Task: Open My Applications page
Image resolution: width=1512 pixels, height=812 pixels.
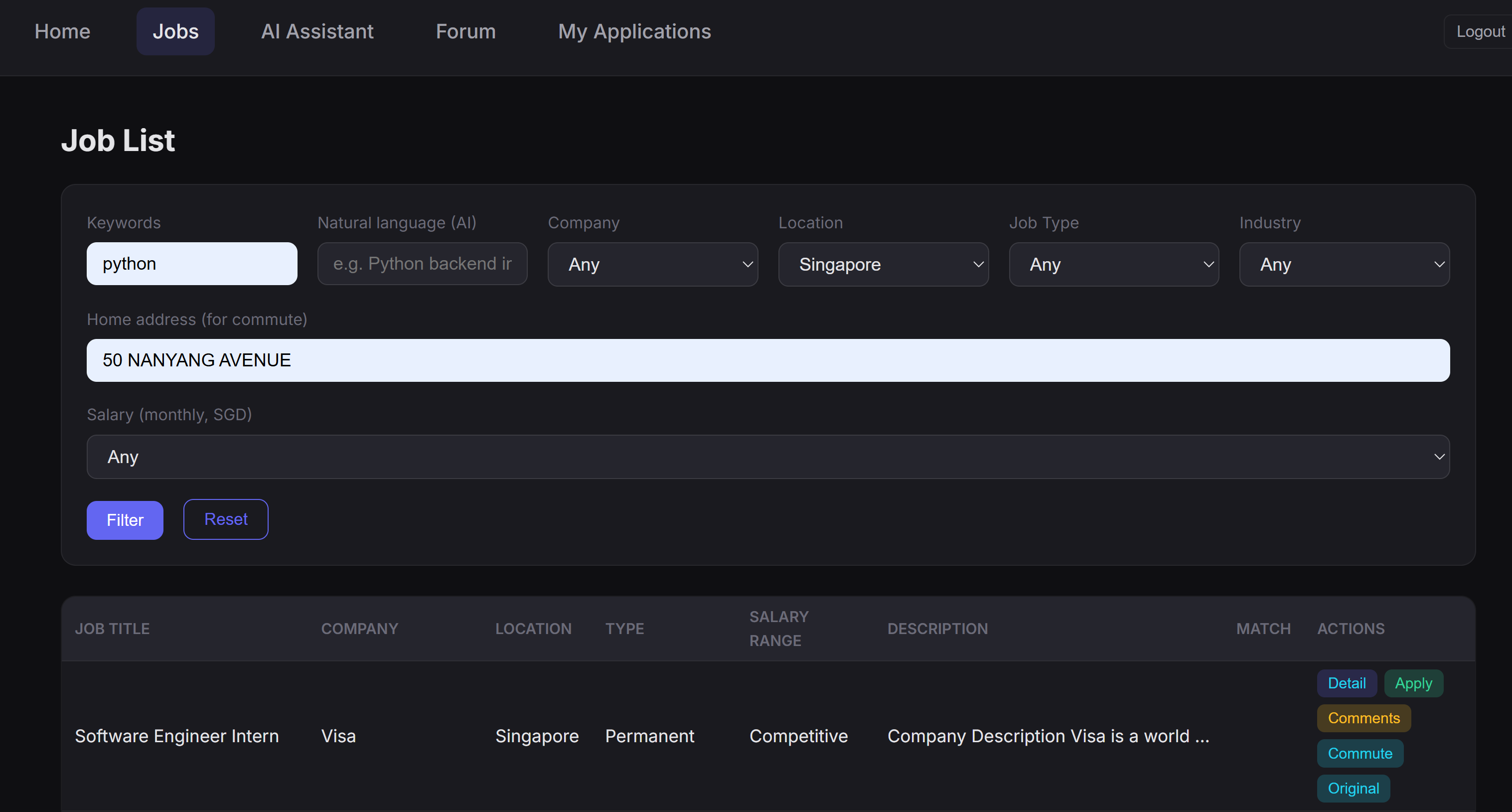Action: [x=634, y=31]
